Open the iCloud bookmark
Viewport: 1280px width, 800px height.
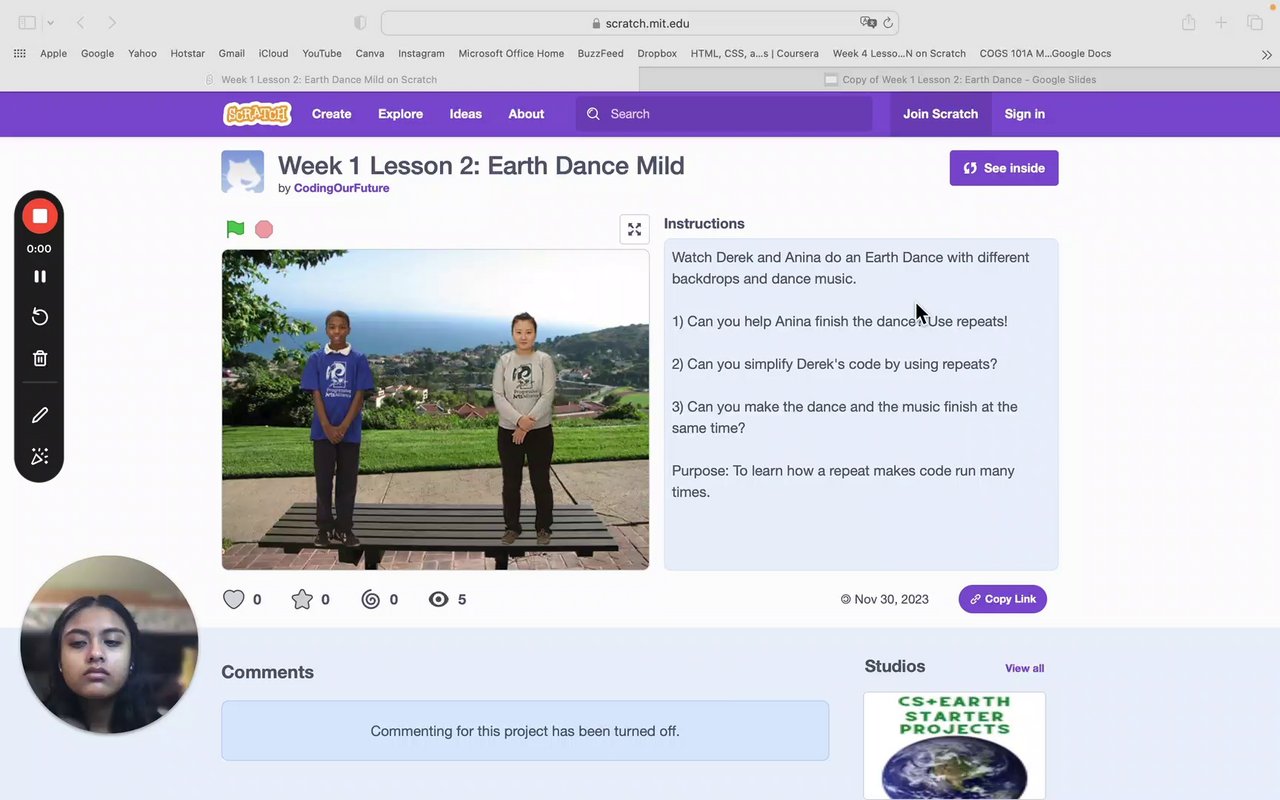click(x=273, y=54)
